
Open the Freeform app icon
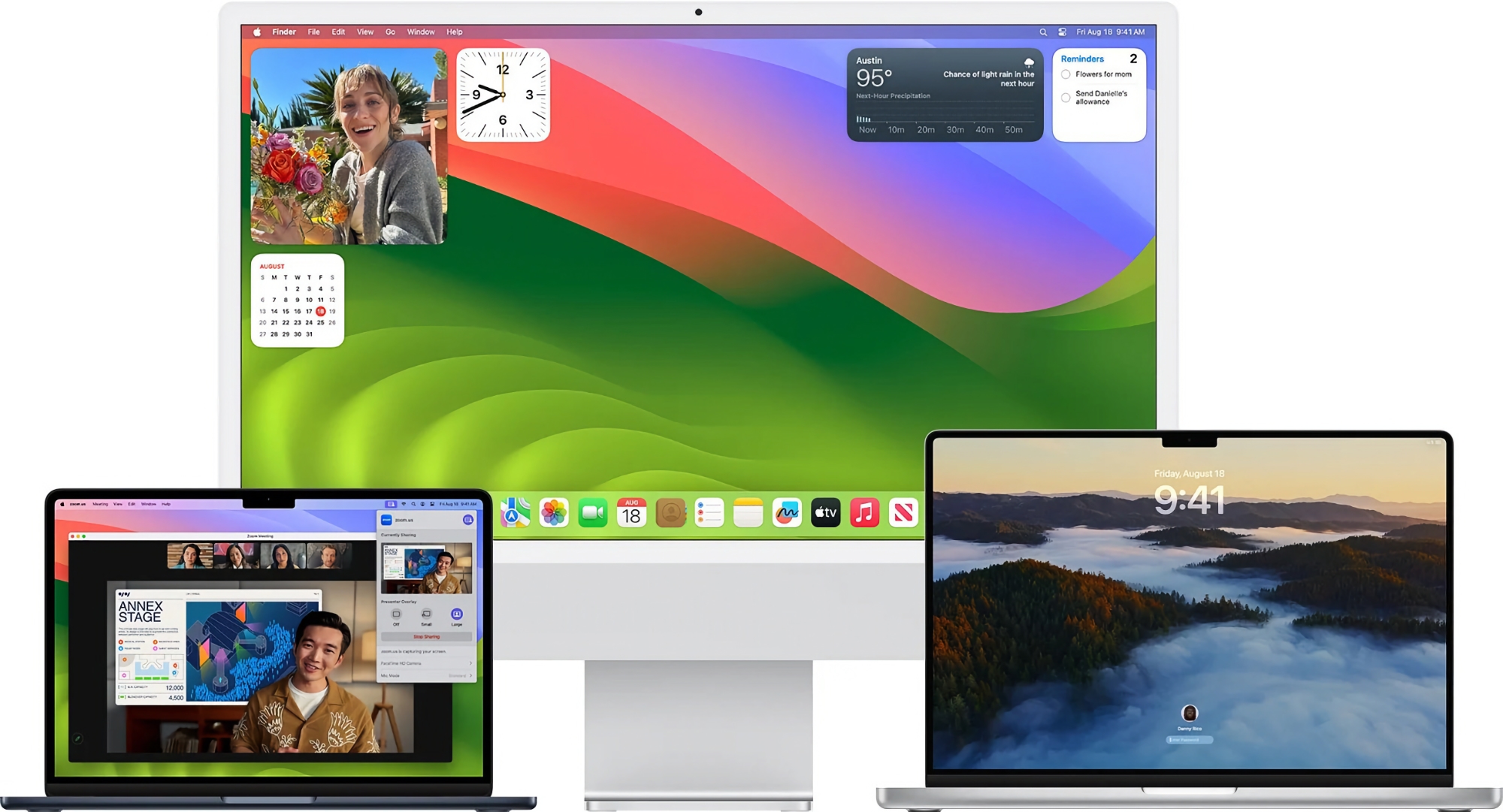coord(787,513)
